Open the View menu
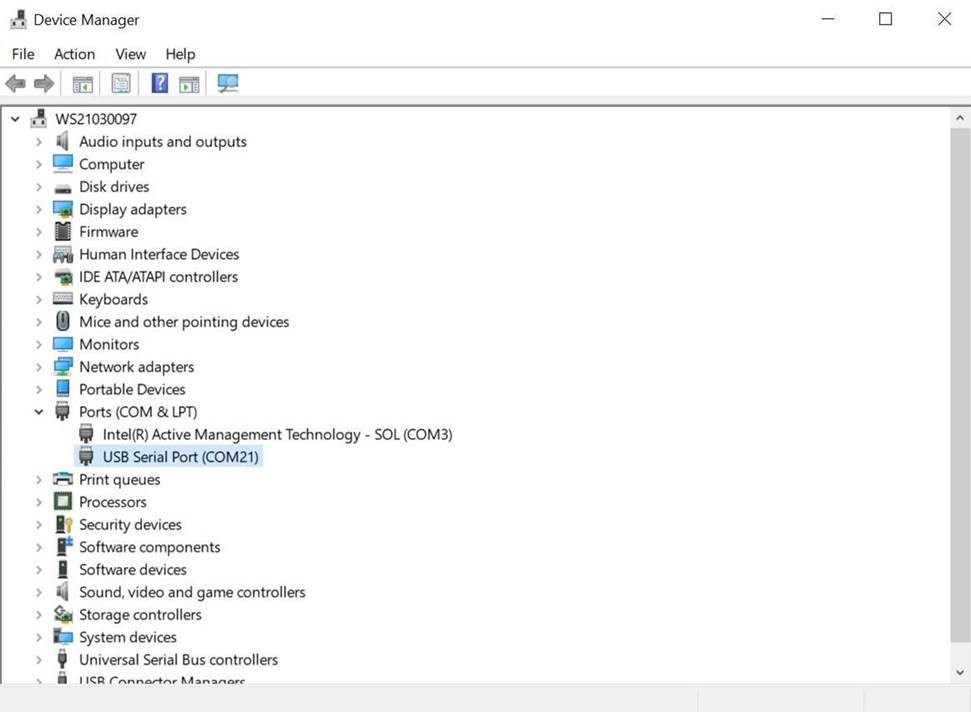Image resolution: width=971 pixels, height=712 pixels. click(130, 54)
